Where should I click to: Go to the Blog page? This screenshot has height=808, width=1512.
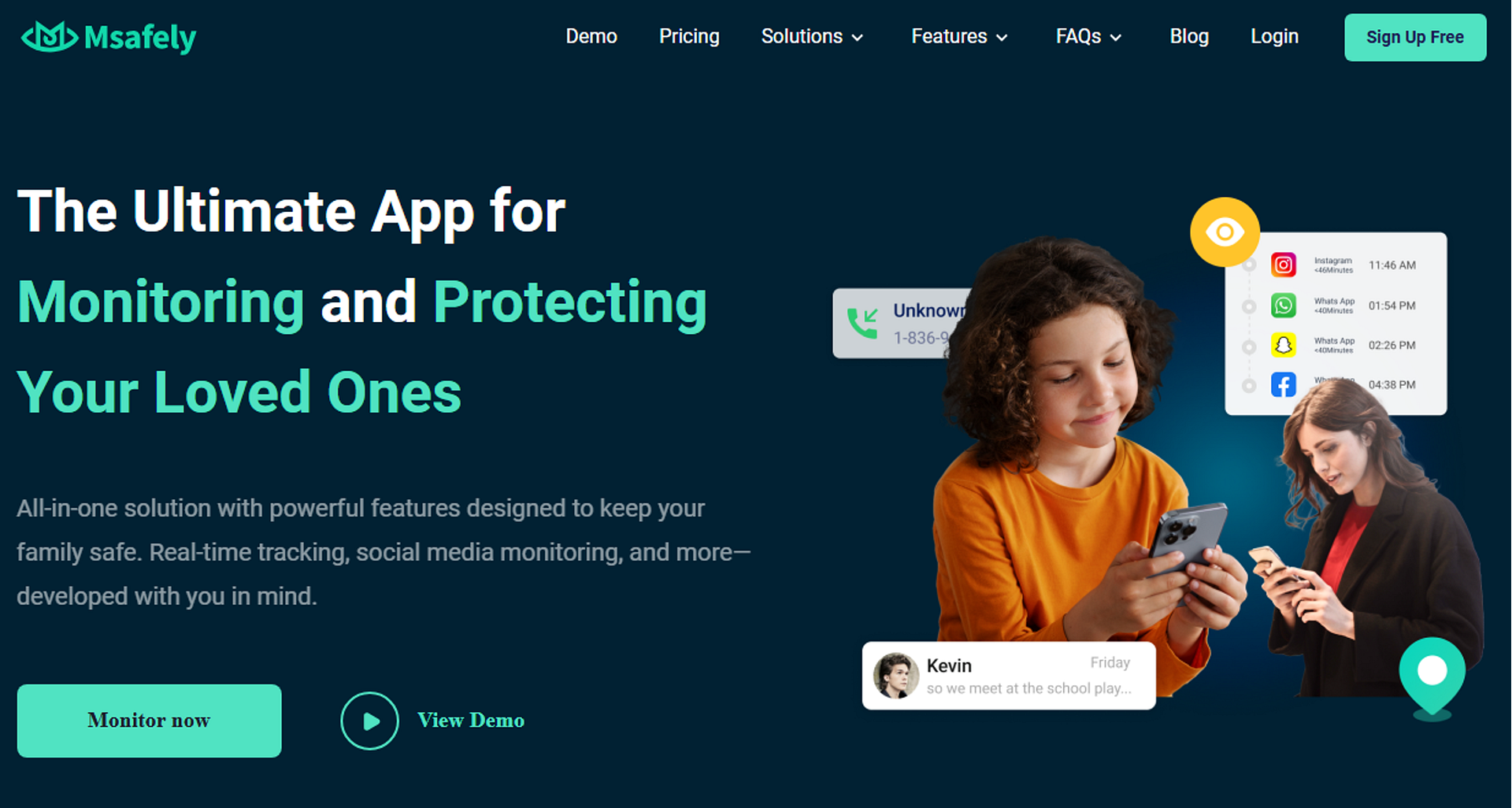point(1189,37)
